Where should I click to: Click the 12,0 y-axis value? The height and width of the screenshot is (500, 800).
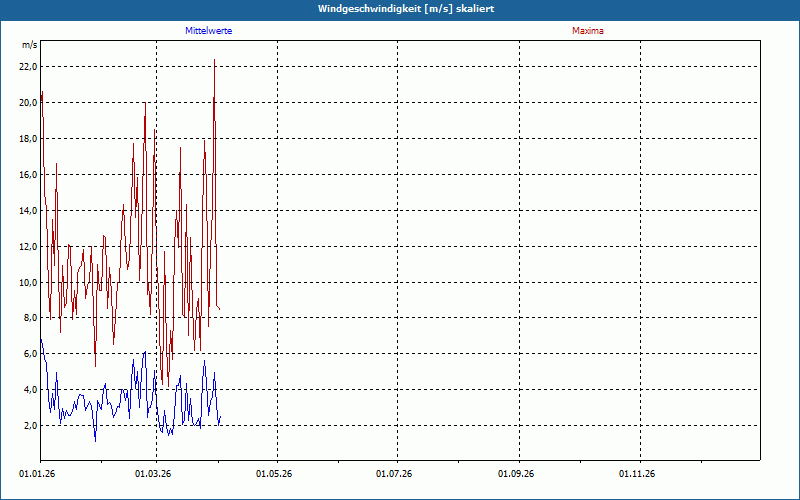(28, 247)
